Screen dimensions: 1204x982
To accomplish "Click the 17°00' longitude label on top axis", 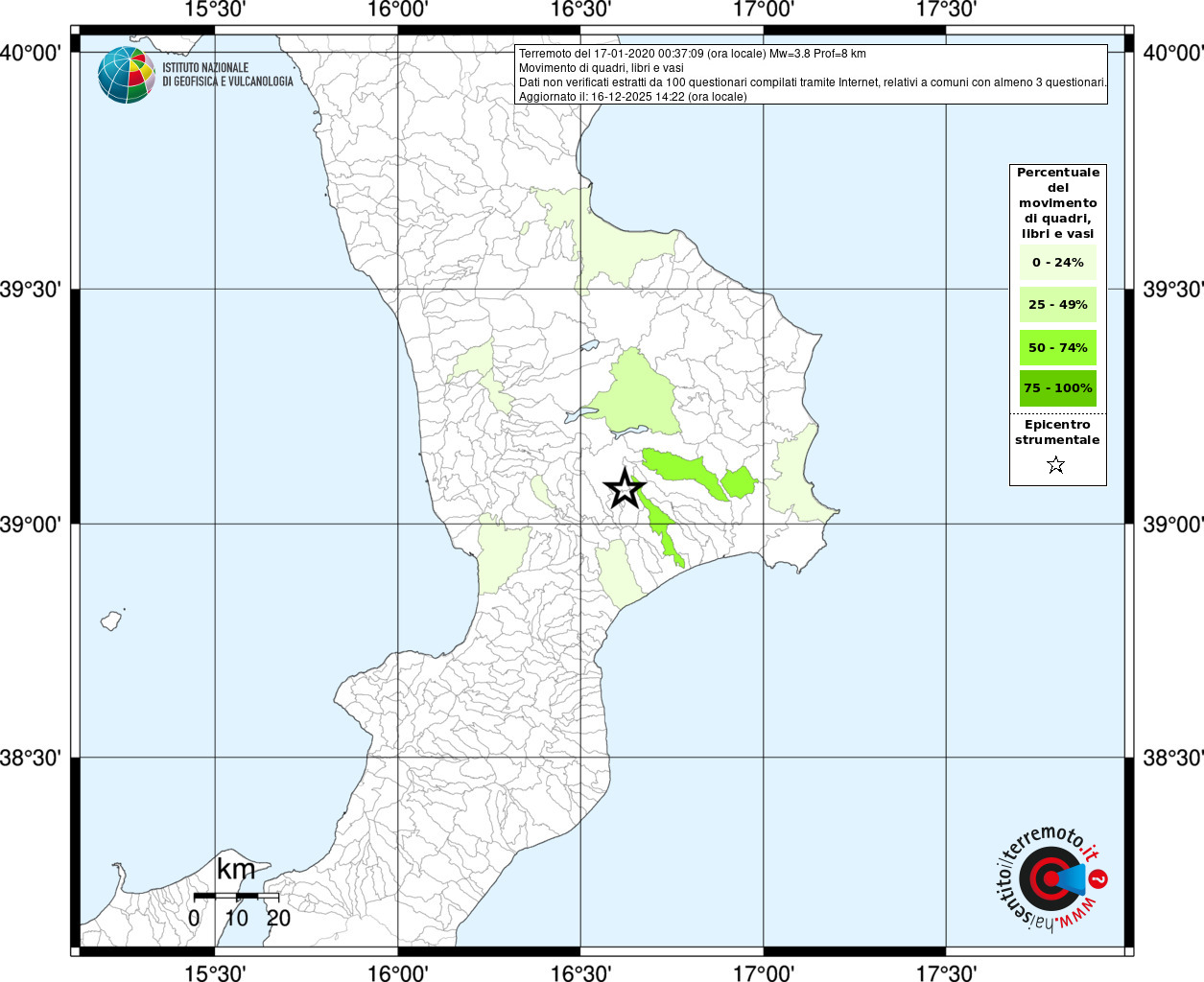I will click(x=764, y=10).
